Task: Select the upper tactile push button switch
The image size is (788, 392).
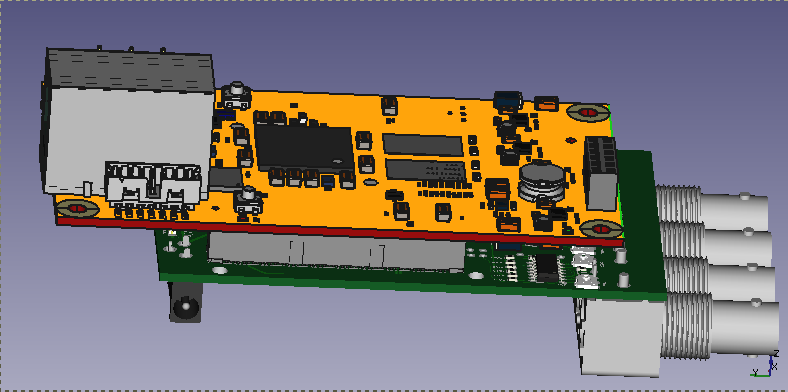Action: [236, 95]
